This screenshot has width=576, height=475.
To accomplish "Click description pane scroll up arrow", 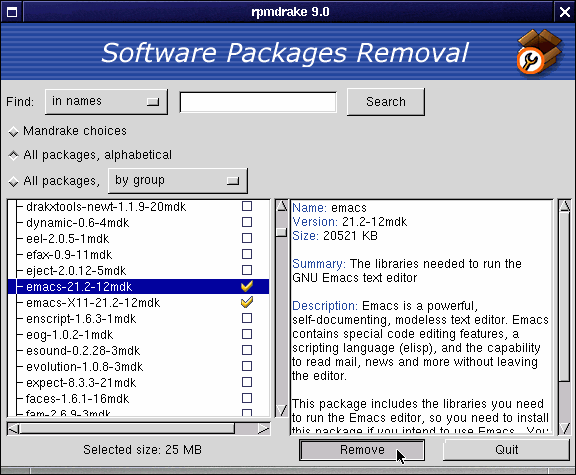I will tap(565, 206).
